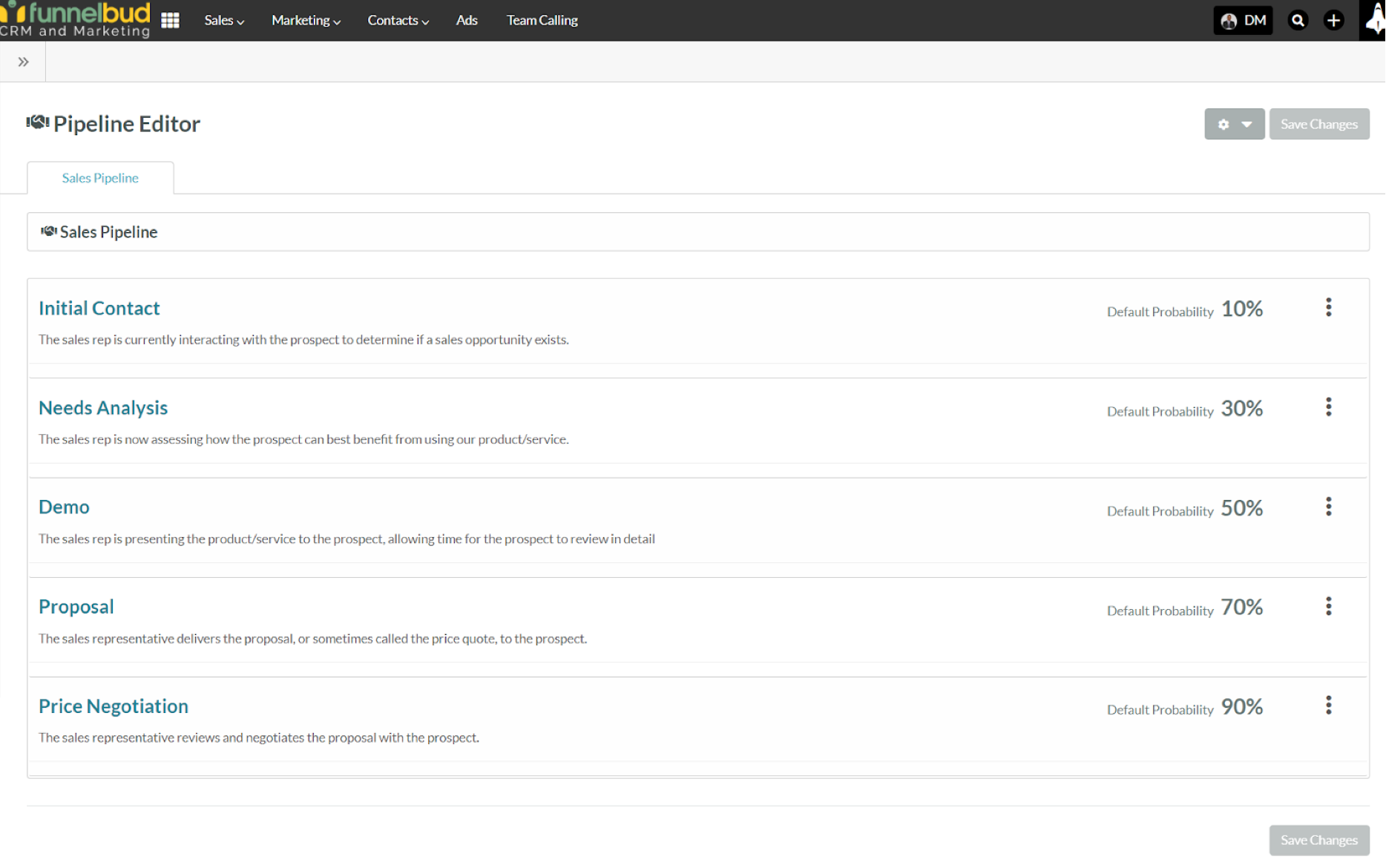Open the Proposal stage title
This screenshot has height=868, width=1386.
tap(76, 606)
